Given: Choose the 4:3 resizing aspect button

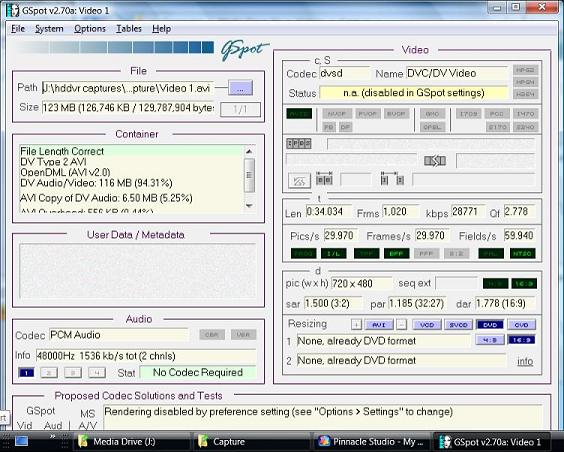Looking at the screenshot, I should tap(490, 340).
